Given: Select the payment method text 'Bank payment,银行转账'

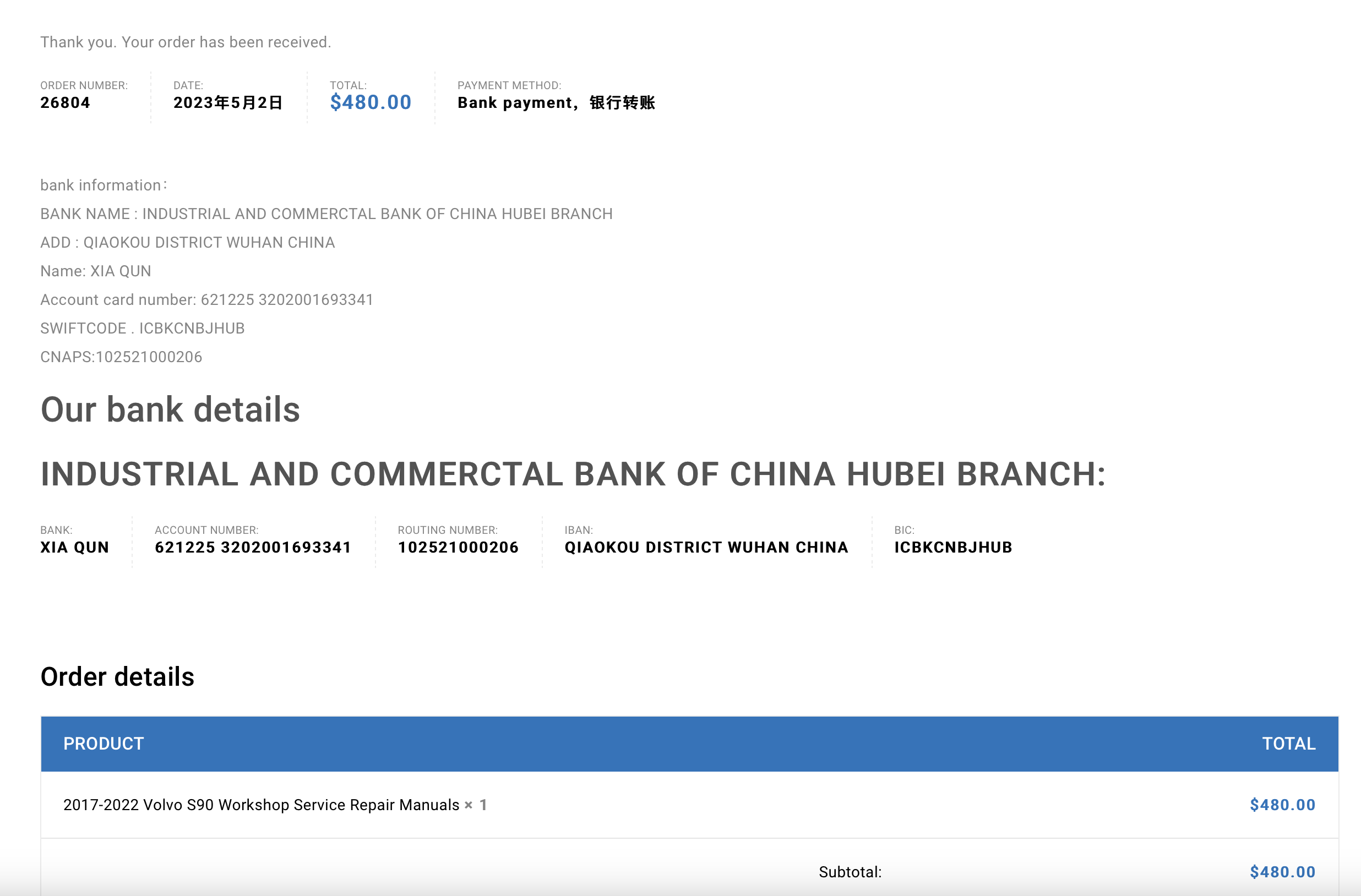Looking at the screenshot, I should tap(557, 103).
